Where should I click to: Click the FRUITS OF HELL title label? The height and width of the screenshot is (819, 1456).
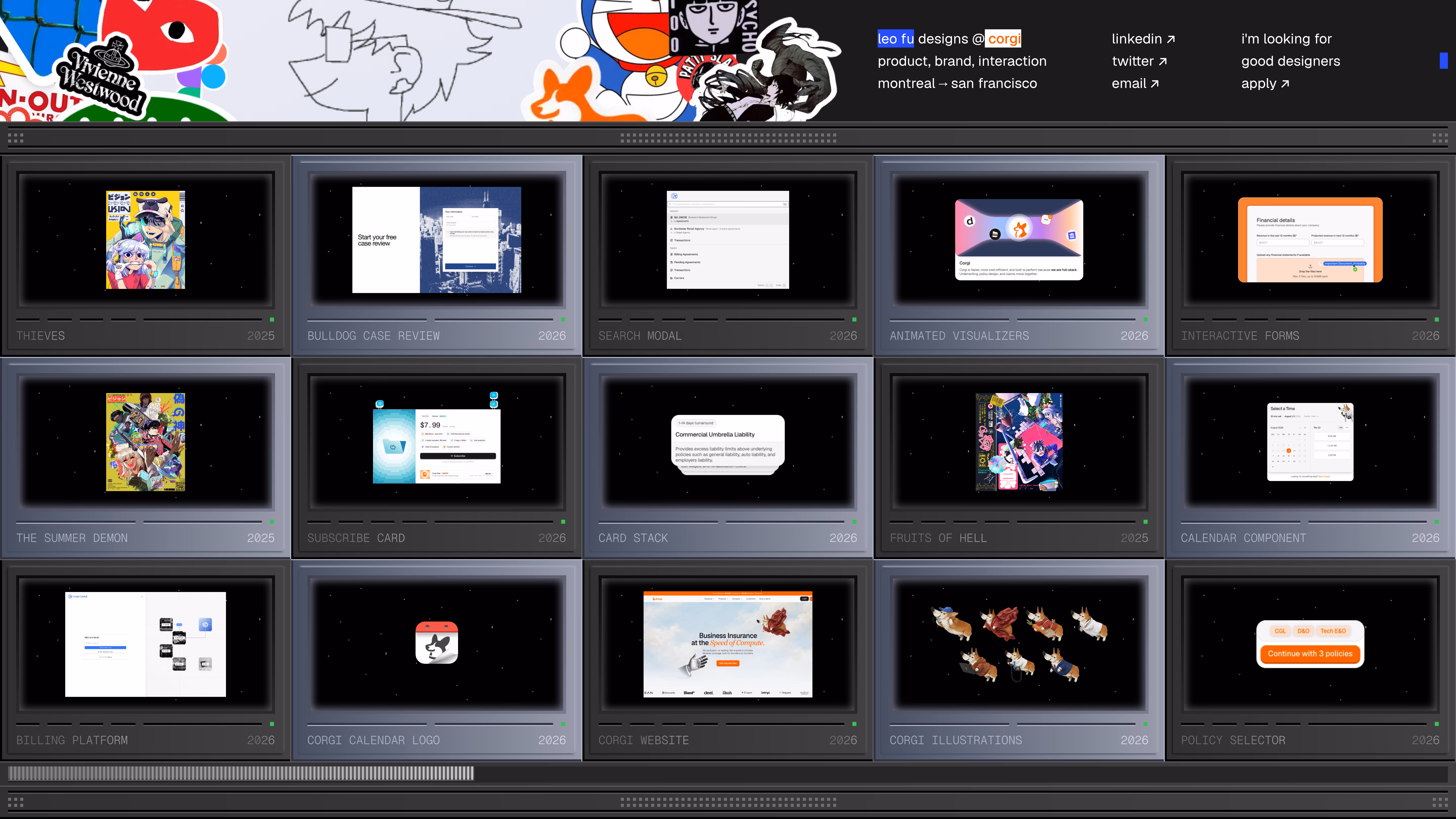pos(938,538)
